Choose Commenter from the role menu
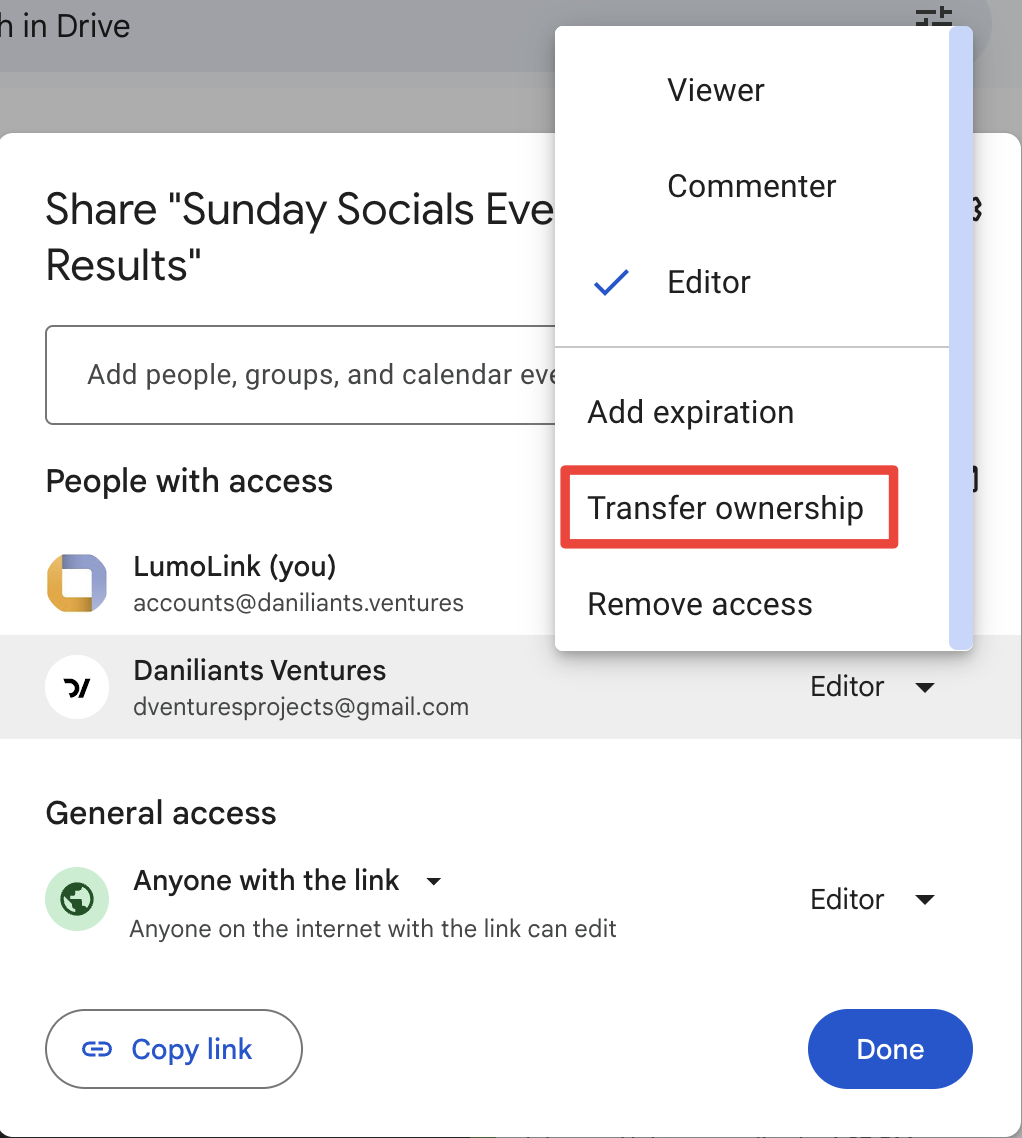Screen dimensions: 1022x1138 coord(751,186)
